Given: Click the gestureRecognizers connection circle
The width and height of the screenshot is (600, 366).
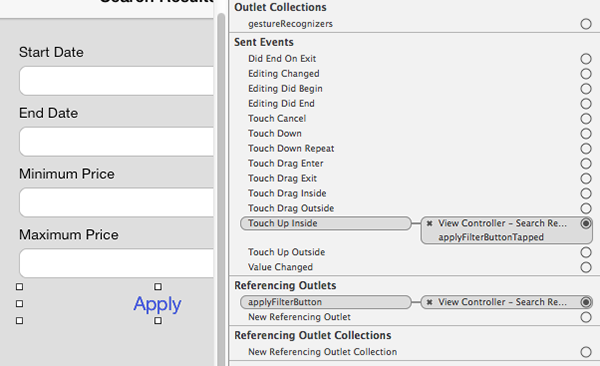Looking at the screenshot, I should click(x=586, y=24).
